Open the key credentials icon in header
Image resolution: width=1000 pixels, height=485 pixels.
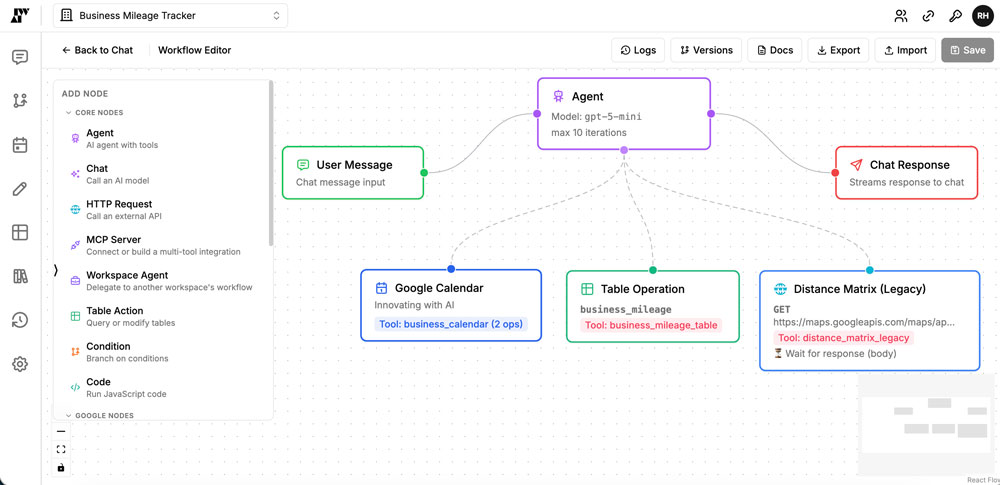(x=955, y=16)
